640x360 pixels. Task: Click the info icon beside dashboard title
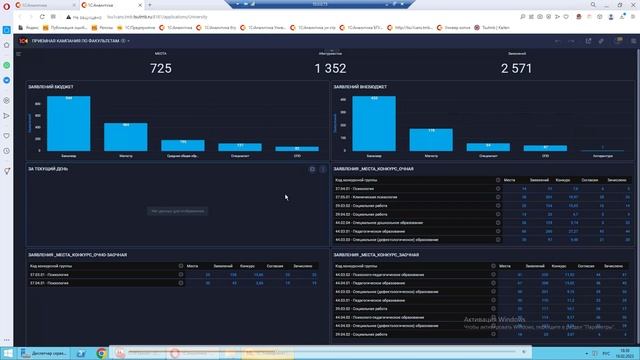123,41
